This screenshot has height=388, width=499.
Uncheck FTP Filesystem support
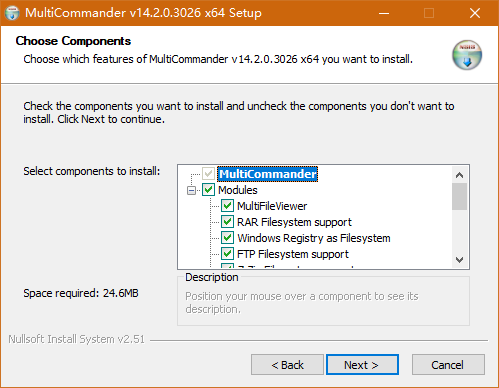pyautogui.click(x=227, y=254)
